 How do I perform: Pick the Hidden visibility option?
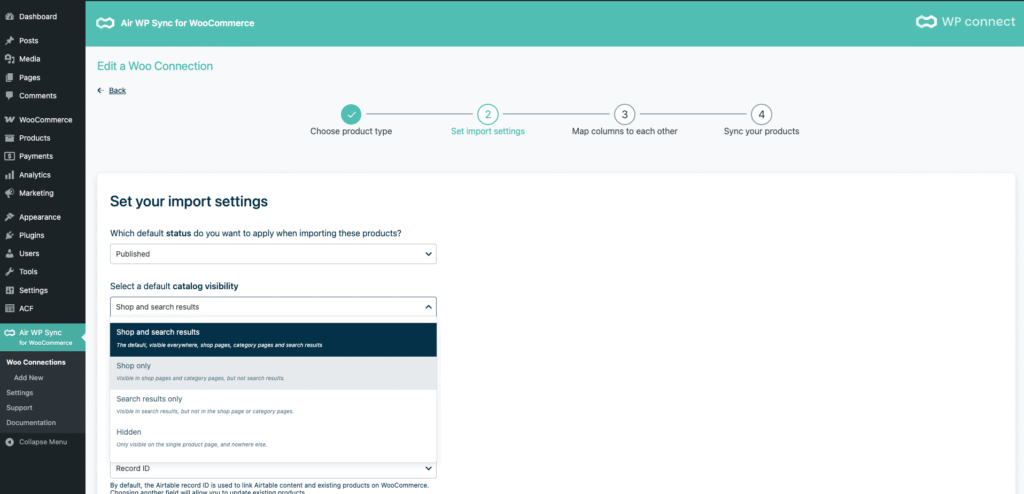pos(273,437)
